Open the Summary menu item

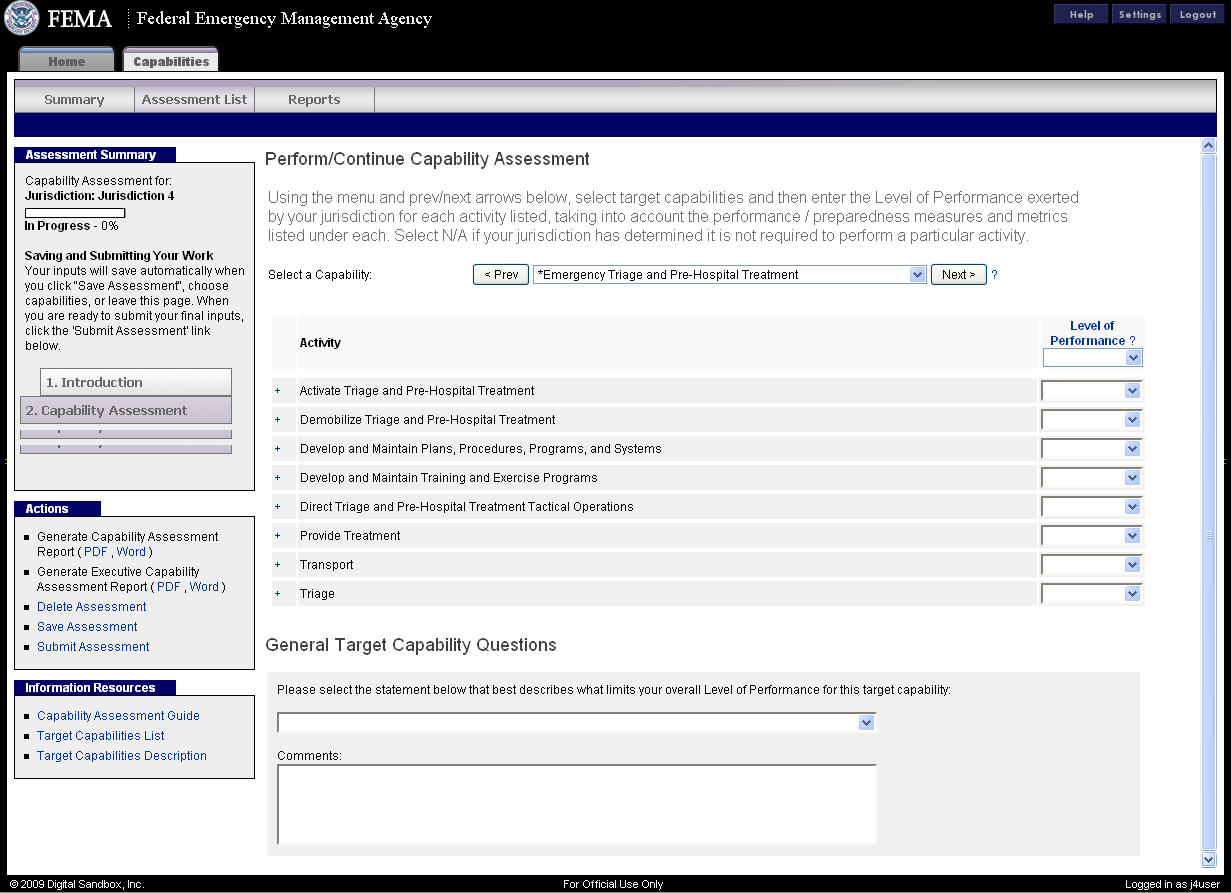click(x=74, y=100)
